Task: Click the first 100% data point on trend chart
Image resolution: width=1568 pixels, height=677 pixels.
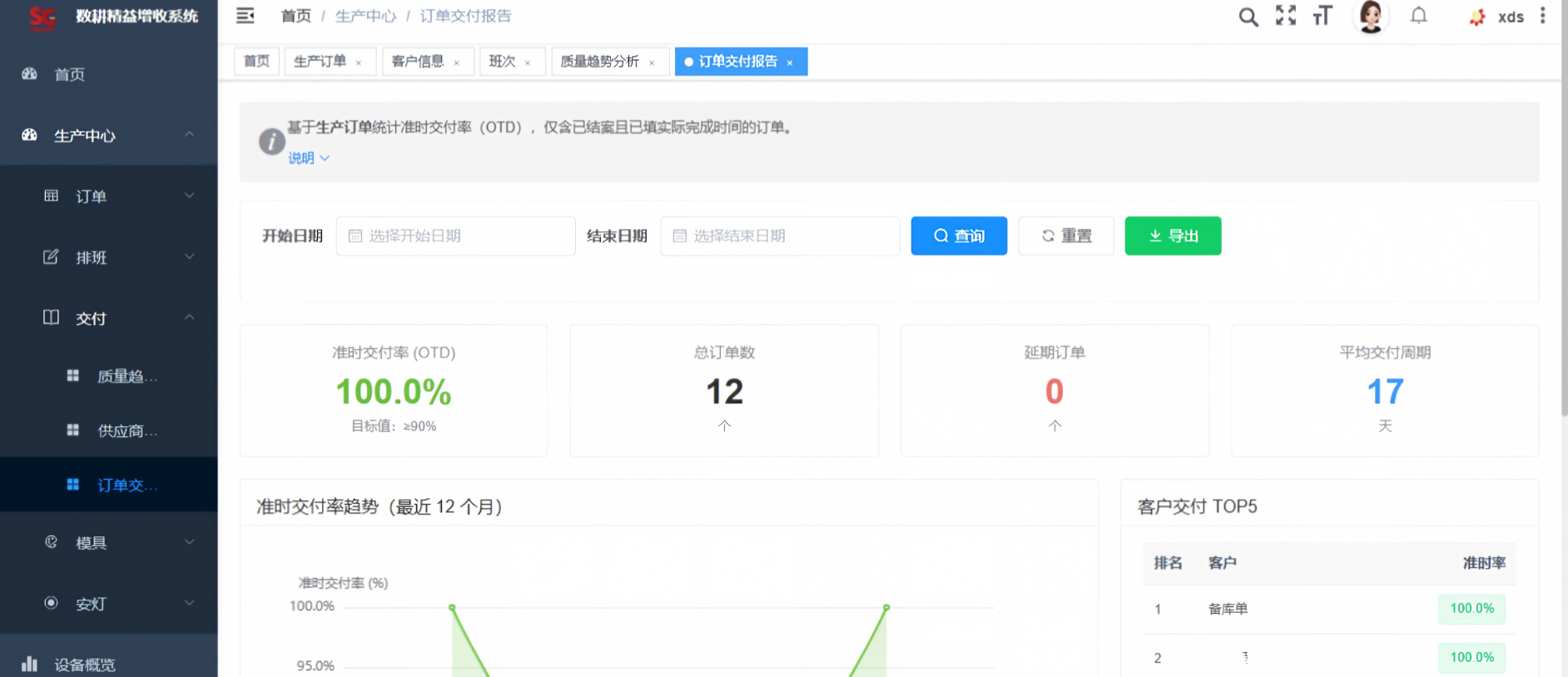Action: click(x=452, y=607)
